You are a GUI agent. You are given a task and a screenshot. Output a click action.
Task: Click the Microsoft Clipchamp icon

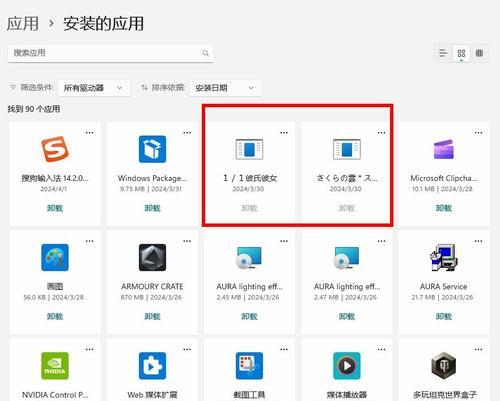(x=444, y=149)
